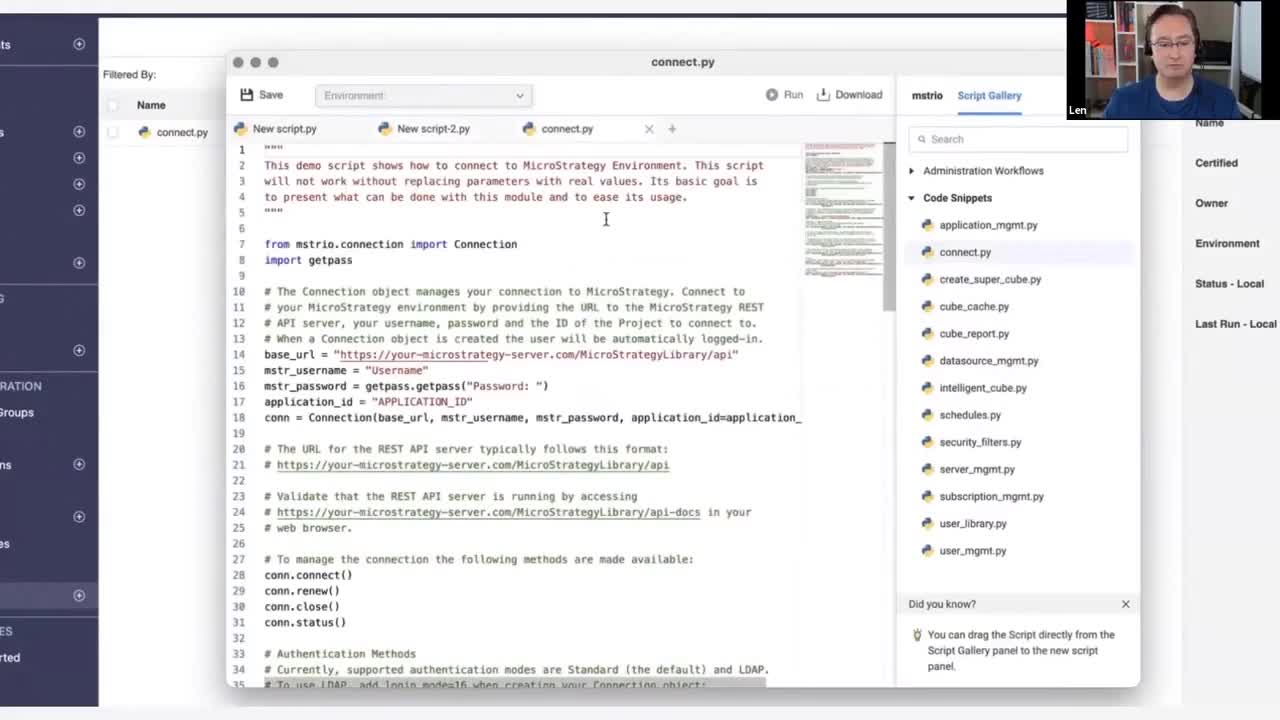
Task: Select the connect.py editor tab
Action: pyautogui.click(x=567, y=129)
